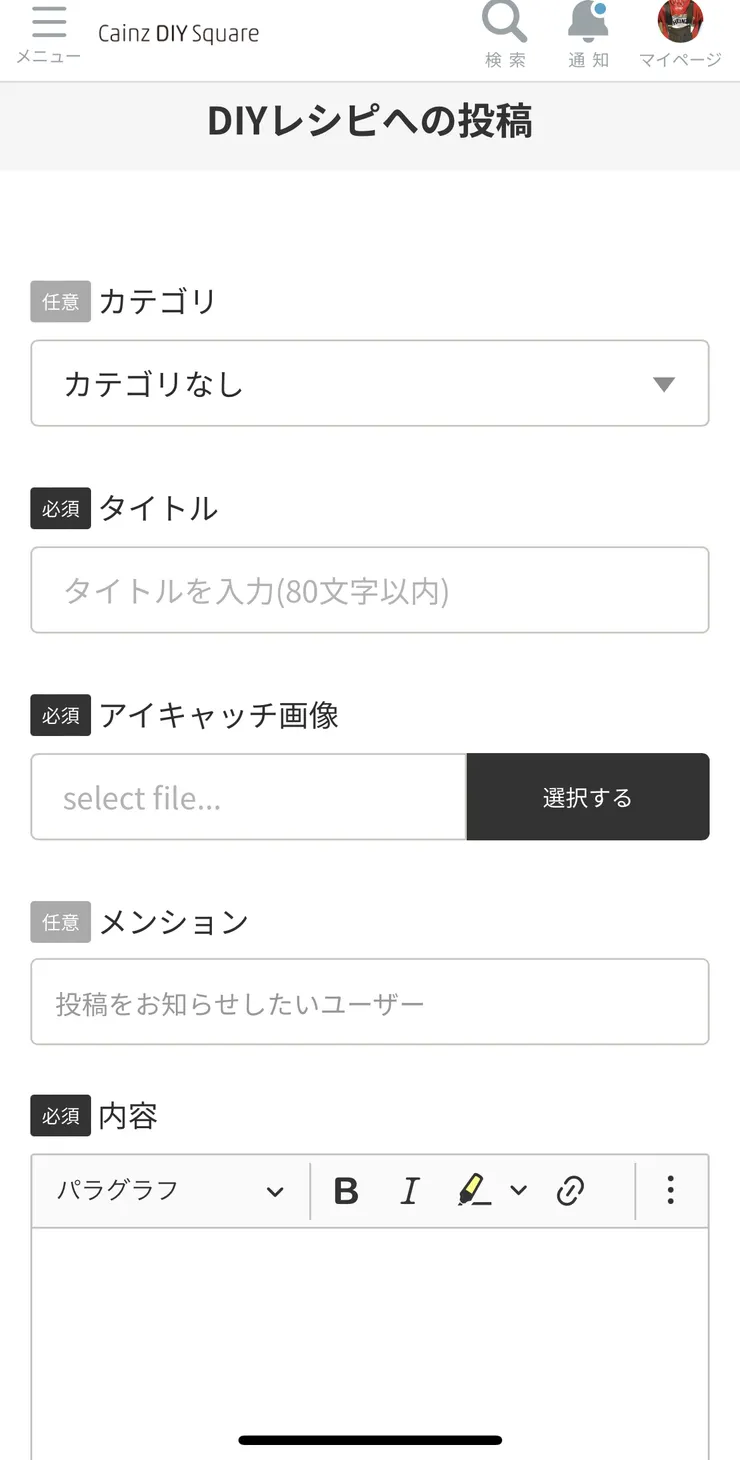The image size is (740, 1460).
Task: Click the select file field
Action: (248, 798)
